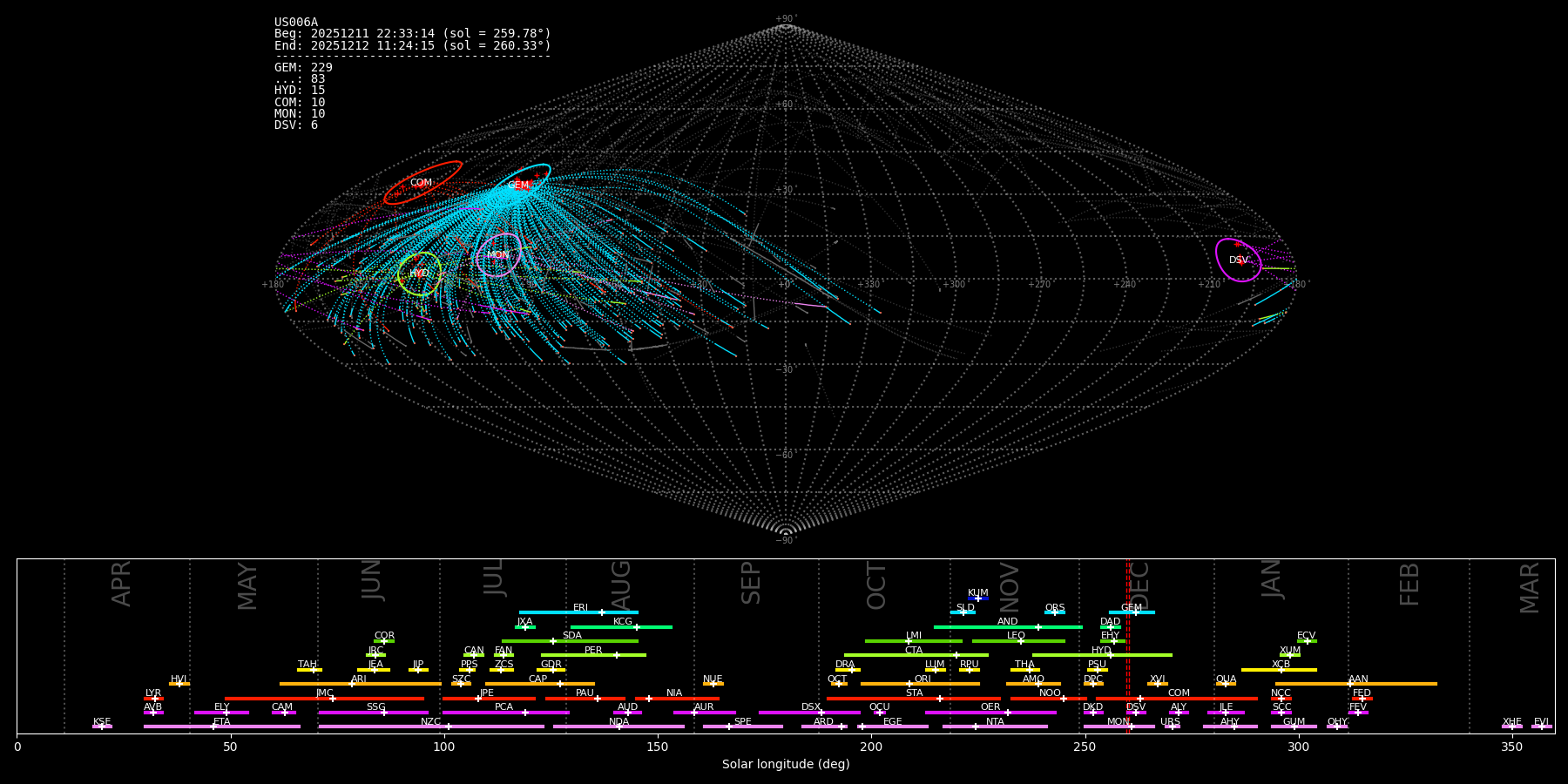Click the GEM radiant label on the sky map
The height and width of the screenshot is (784, 1568).
pos(518,186)
